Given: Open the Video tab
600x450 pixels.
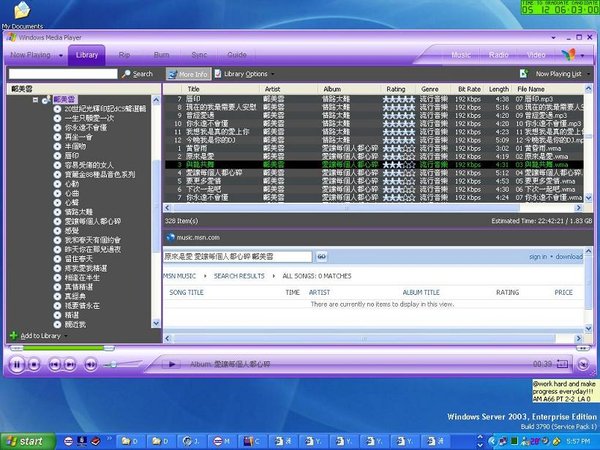Looking at the screenshot, I should click(x=536, y=55).
